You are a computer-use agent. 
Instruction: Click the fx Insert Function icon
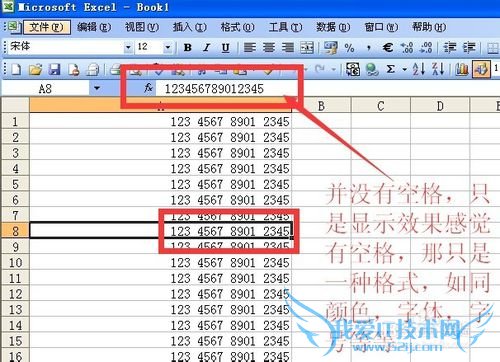click(x=148, y=88)
